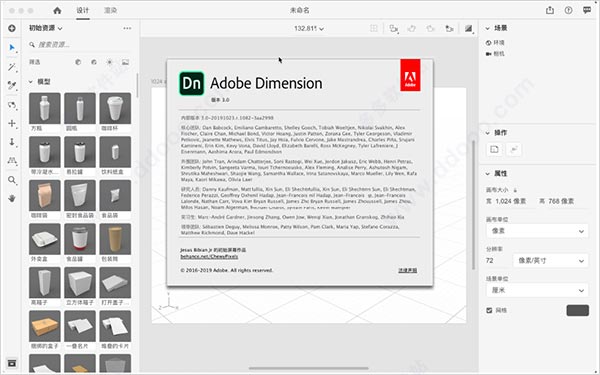
Task: Click the camera undo icon
Action: click(412, 28)
